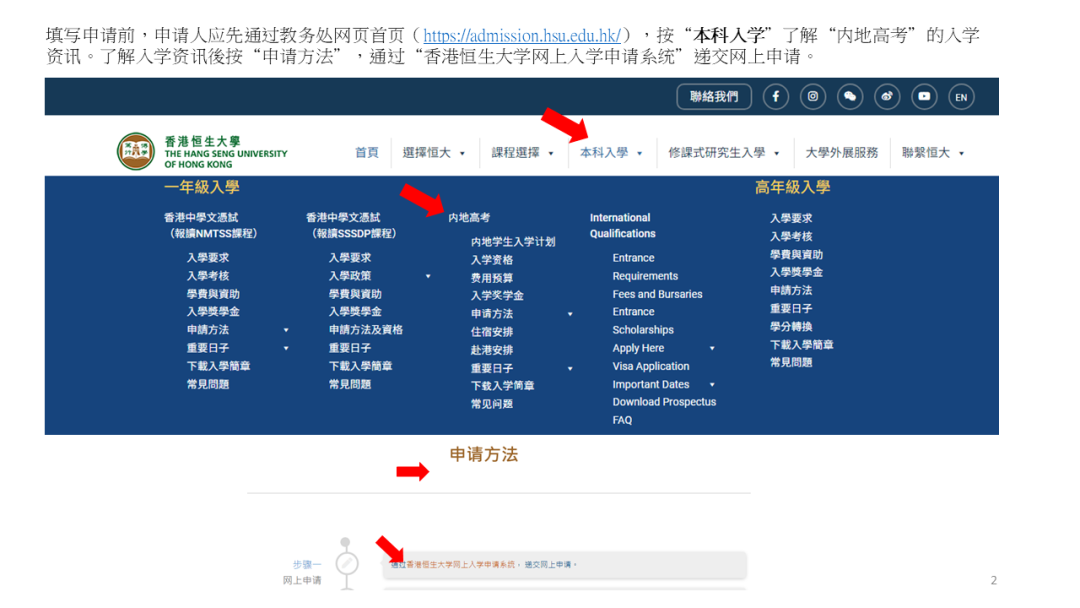The height and width of the screenshot is (608, 1080).
Task: Open 入學考核 under NMTSS column
Action: click(x=208, y=275)
